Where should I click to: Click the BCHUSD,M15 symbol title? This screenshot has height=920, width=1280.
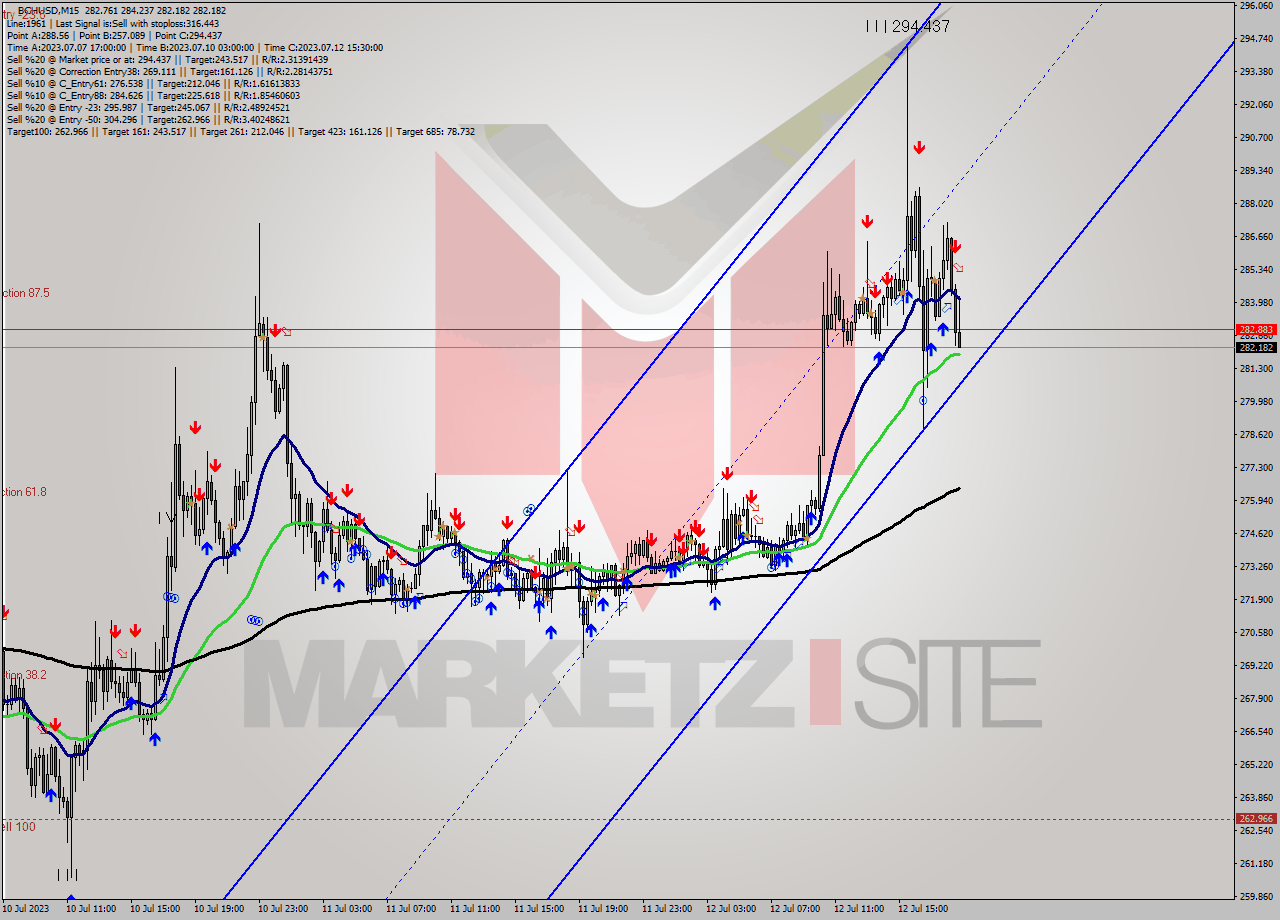[47, 11]
